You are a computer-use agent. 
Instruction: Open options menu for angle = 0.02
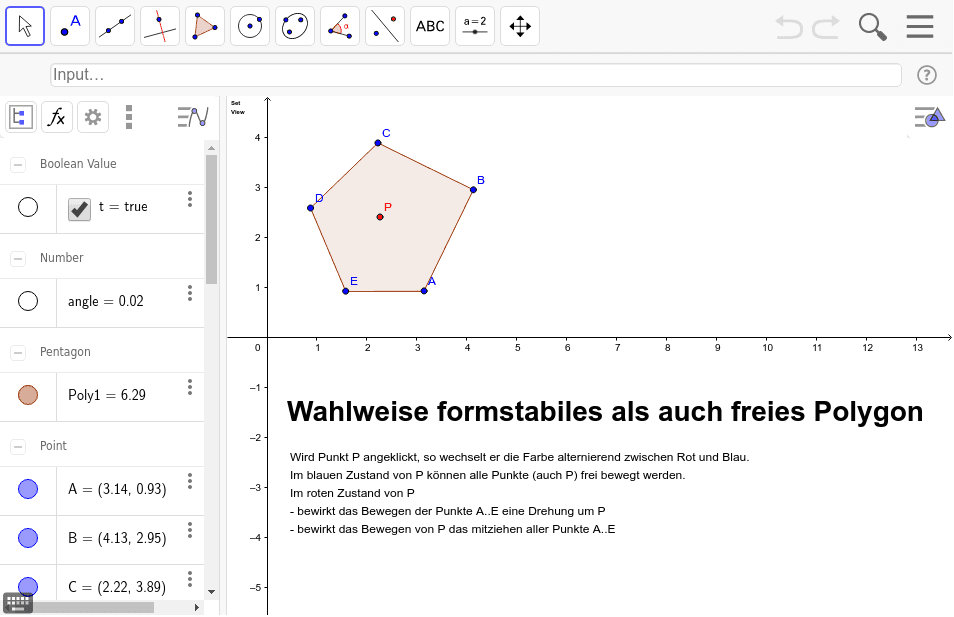(x=190, y=293)
